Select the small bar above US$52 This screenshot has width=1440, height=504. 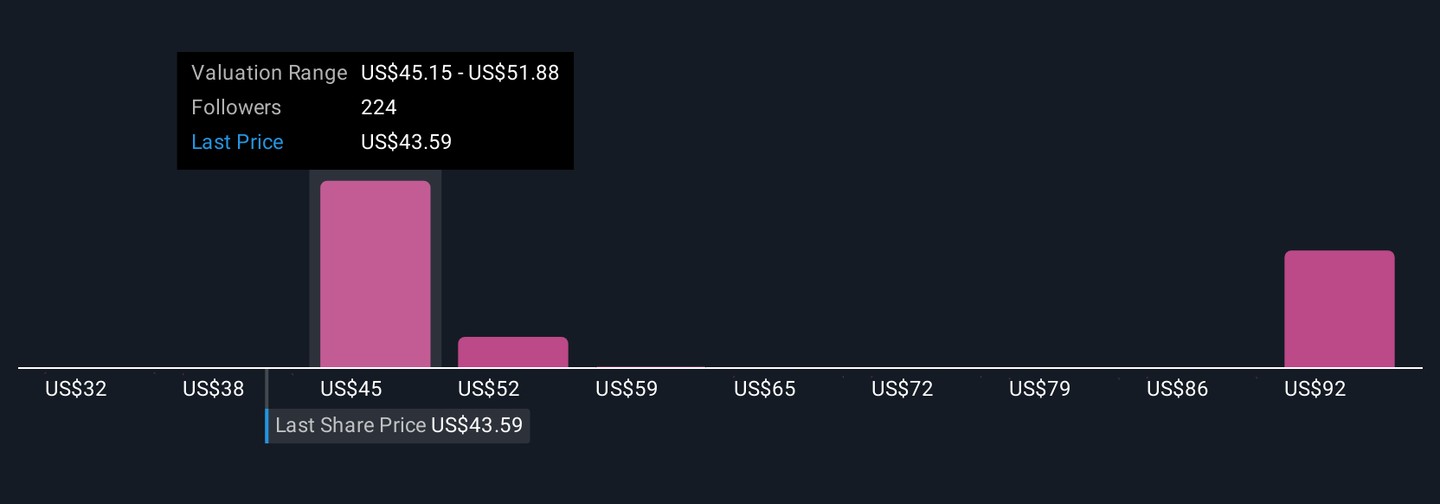(513, 352)
